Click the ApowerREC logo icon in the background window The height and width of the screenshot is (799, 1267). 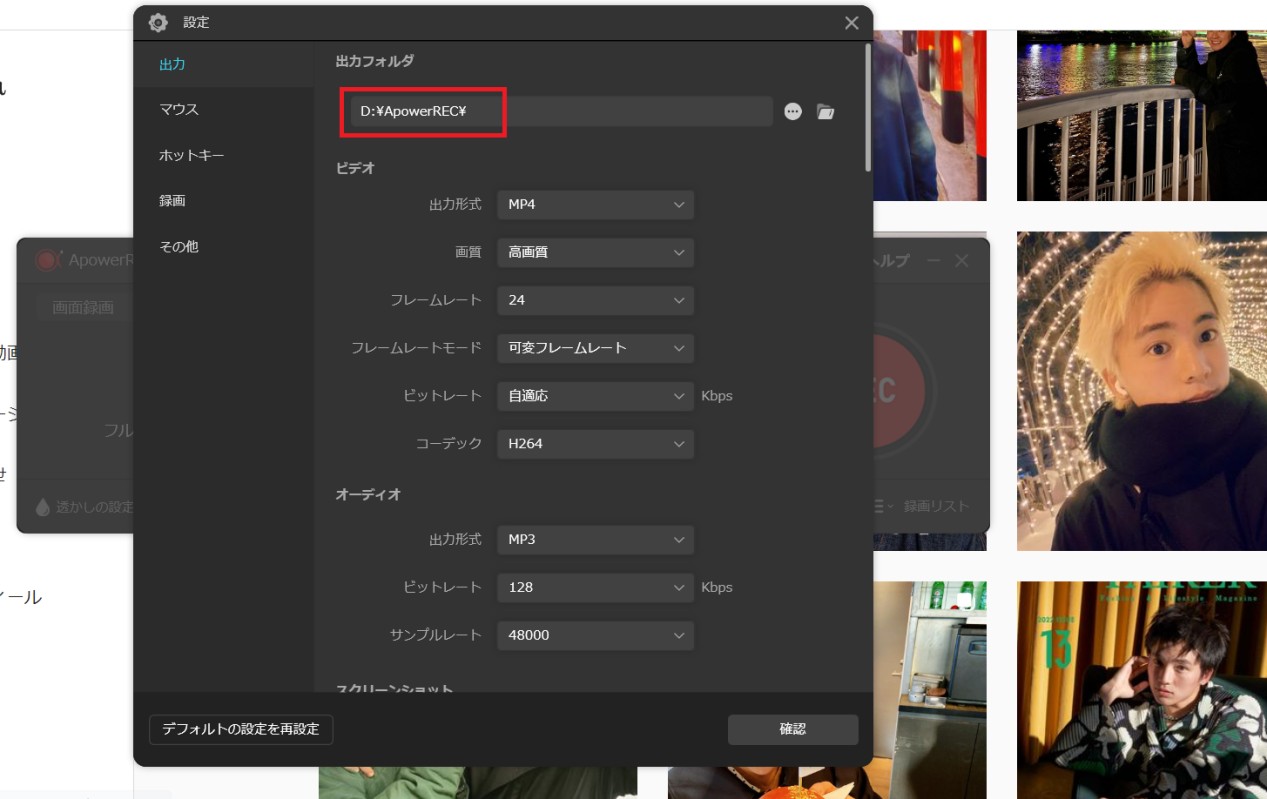click(47, 260)
